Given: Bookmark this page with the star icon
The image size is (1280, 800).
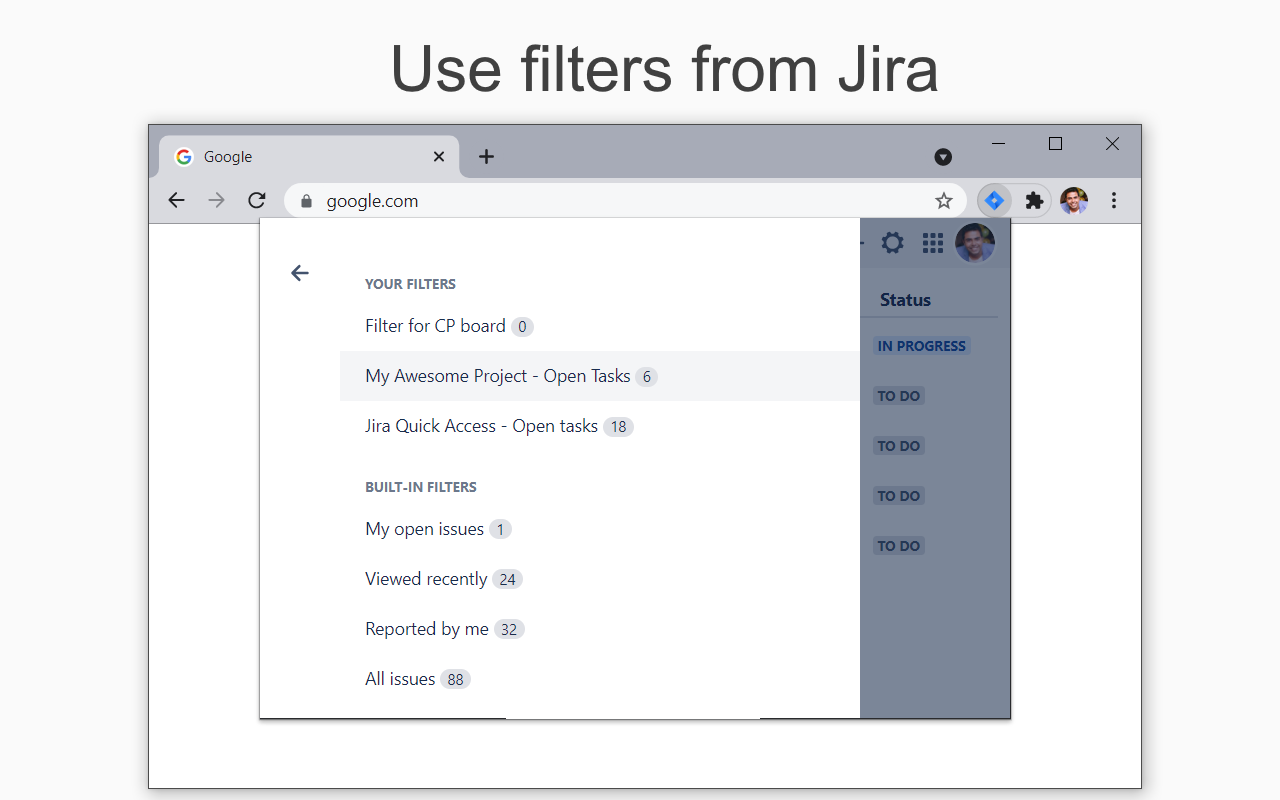Looking at the screenshot, I should tap(944, 201).
